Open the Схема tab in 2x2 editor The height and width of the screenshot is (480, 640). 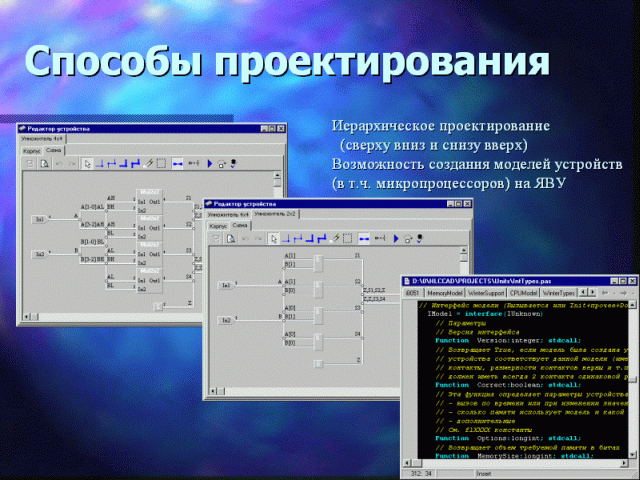click(241, 226)
